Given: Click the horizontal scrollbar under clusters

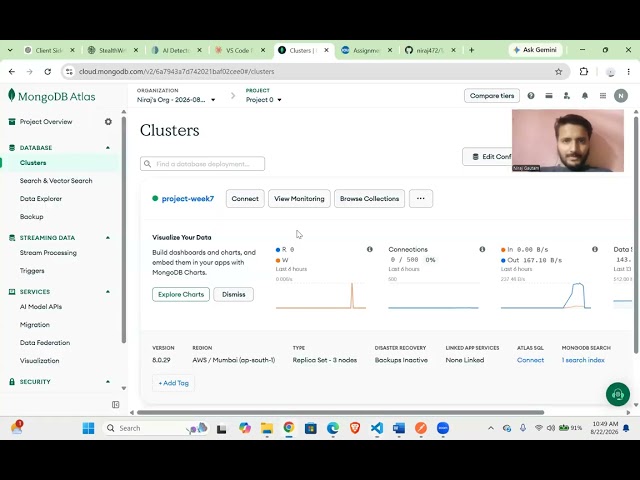Looking at the screenshot, I should [340, 412].
